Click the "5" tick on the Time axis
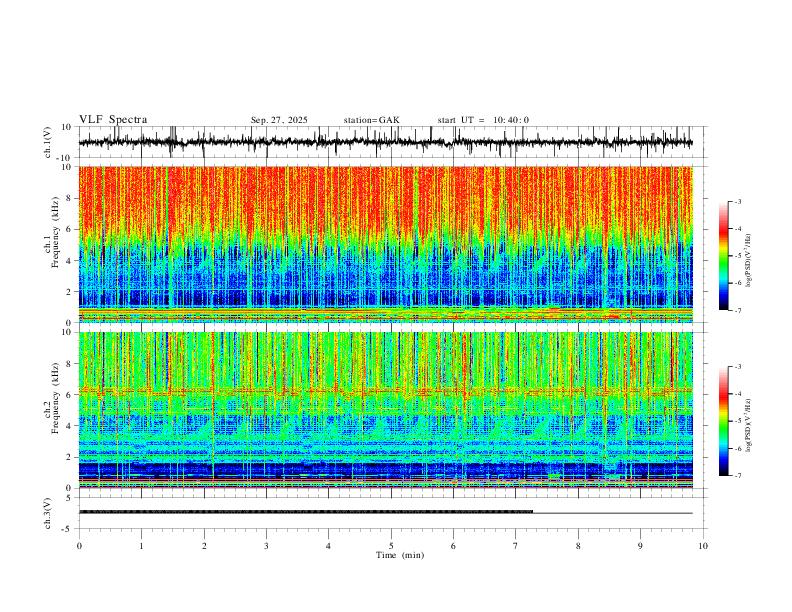Screen dimensions: 792x612 tap(391, 546)
